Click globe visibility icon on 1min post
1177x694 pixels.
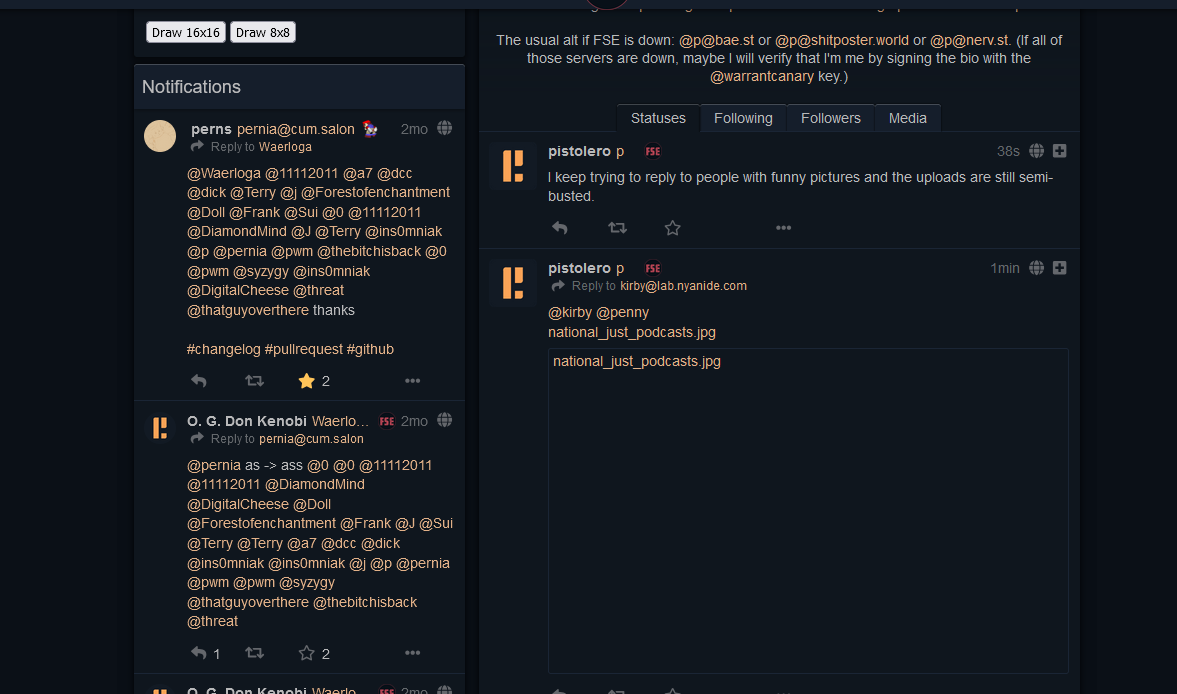(x=1036, y=268)
